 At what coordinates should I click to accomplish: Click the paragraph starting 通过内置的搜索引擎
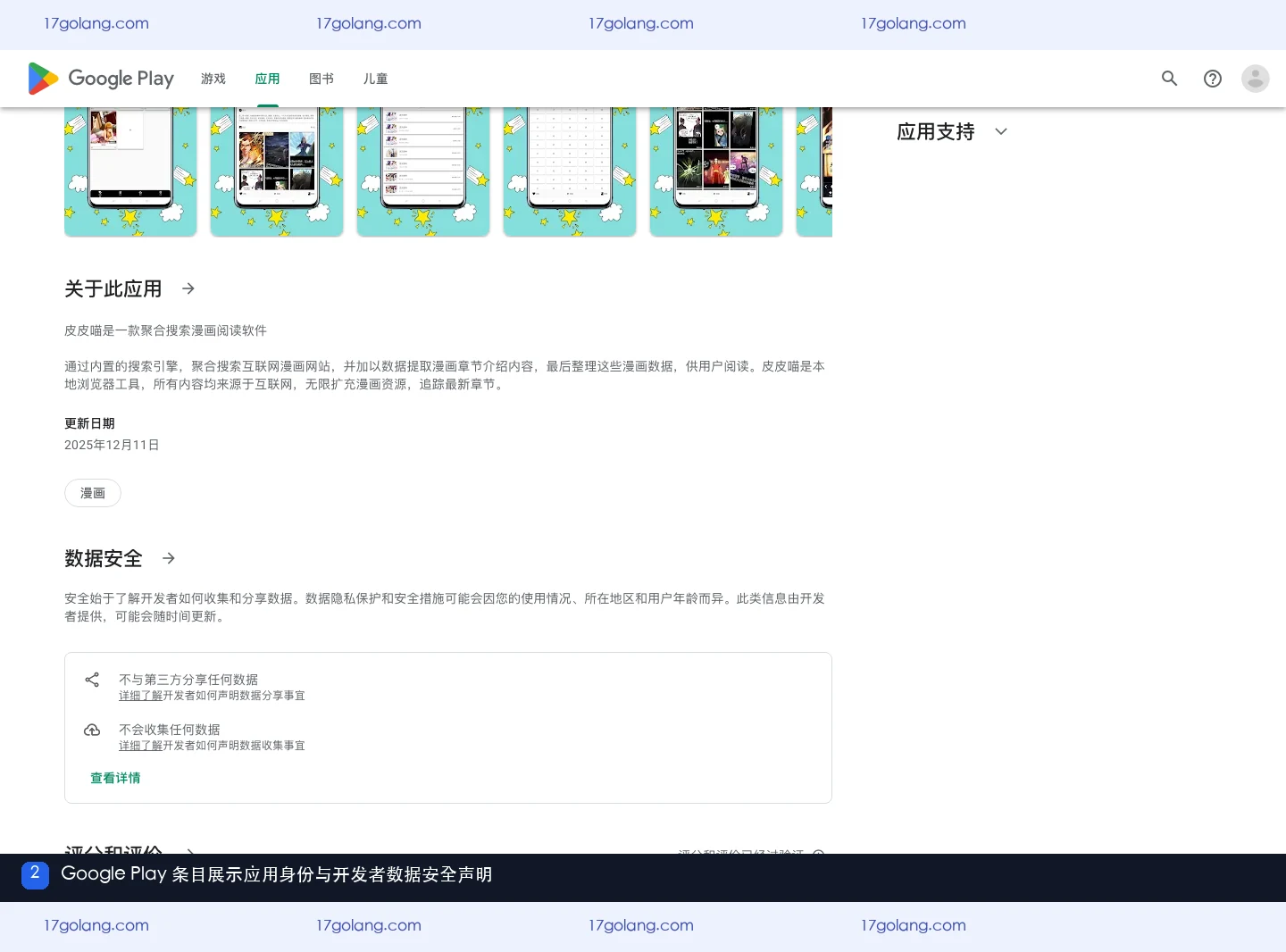(445, 375)
